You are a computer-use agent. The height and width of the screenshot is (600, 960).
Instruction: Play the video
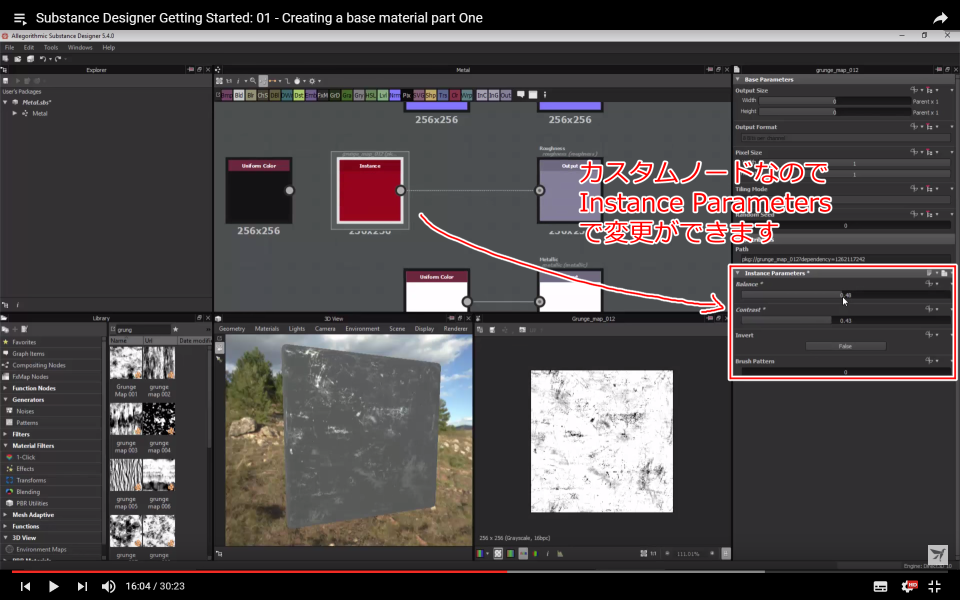point(53,587)
